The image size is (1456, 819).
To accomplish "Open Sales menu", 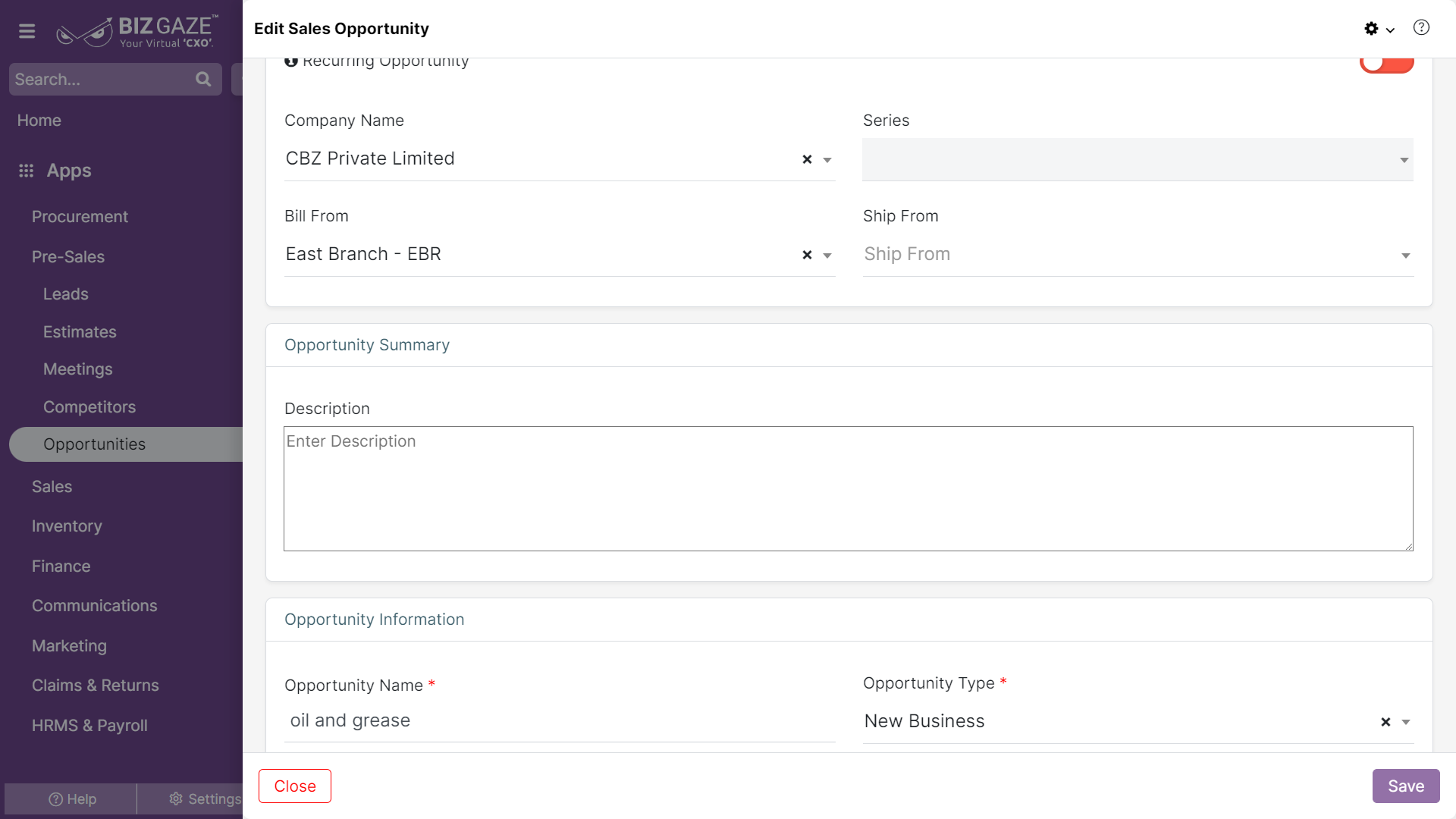I will (52, 487).
